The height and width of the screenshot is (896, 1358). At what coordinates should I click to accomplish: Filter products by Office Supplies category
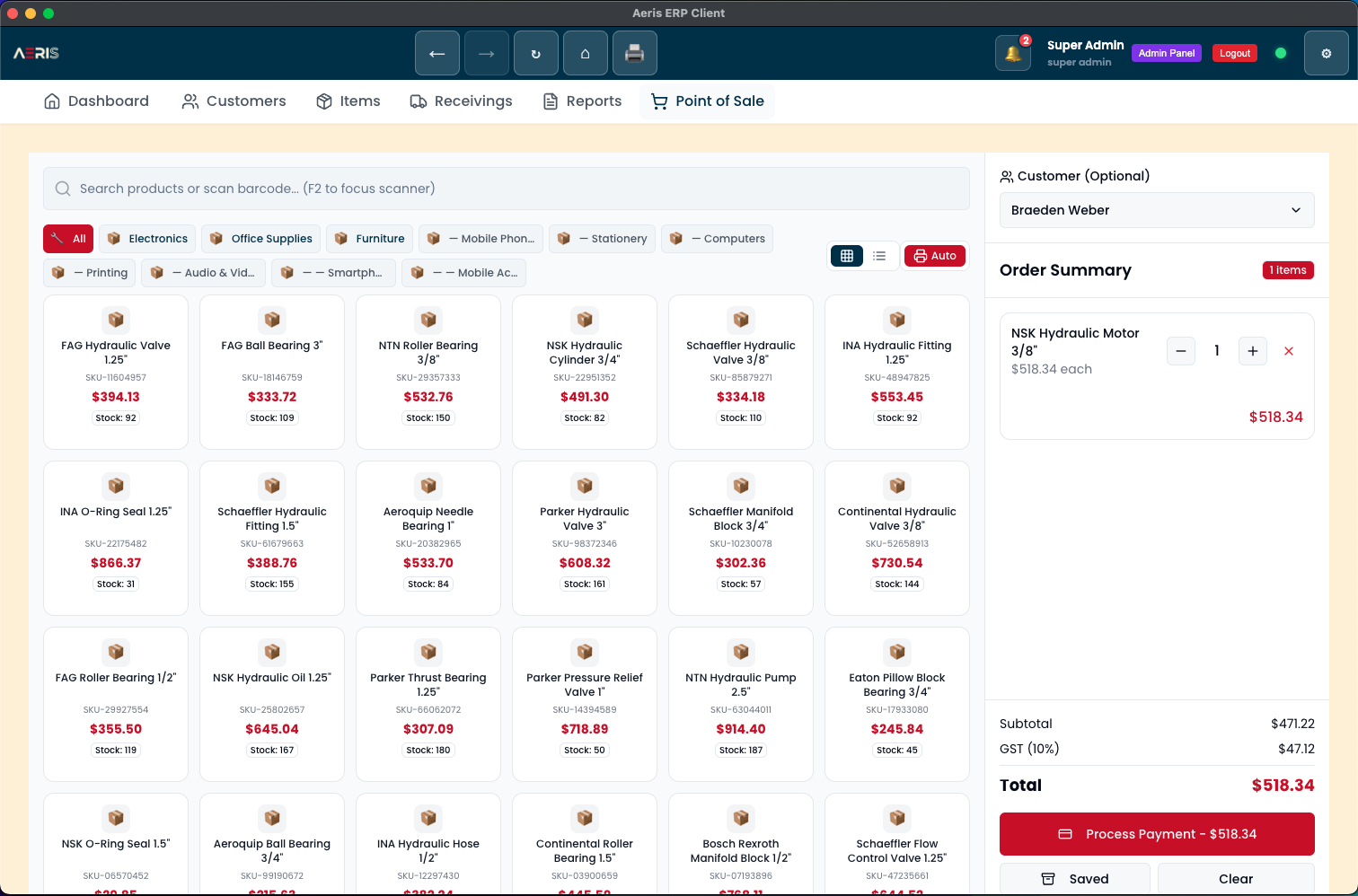click(261, 239)
